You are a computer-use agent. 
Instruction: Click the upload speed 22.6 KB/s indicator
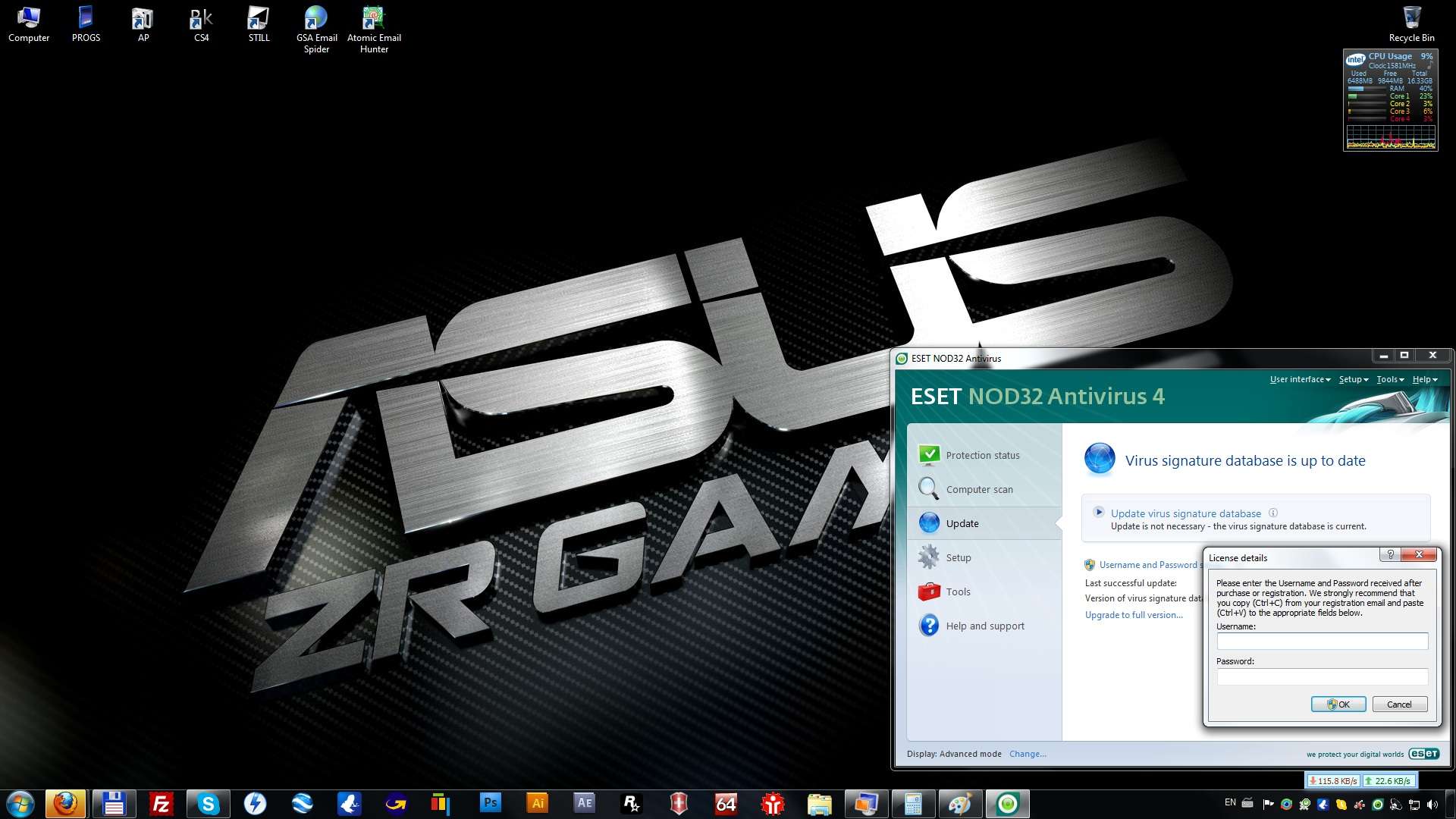[x=1389, y=780]
